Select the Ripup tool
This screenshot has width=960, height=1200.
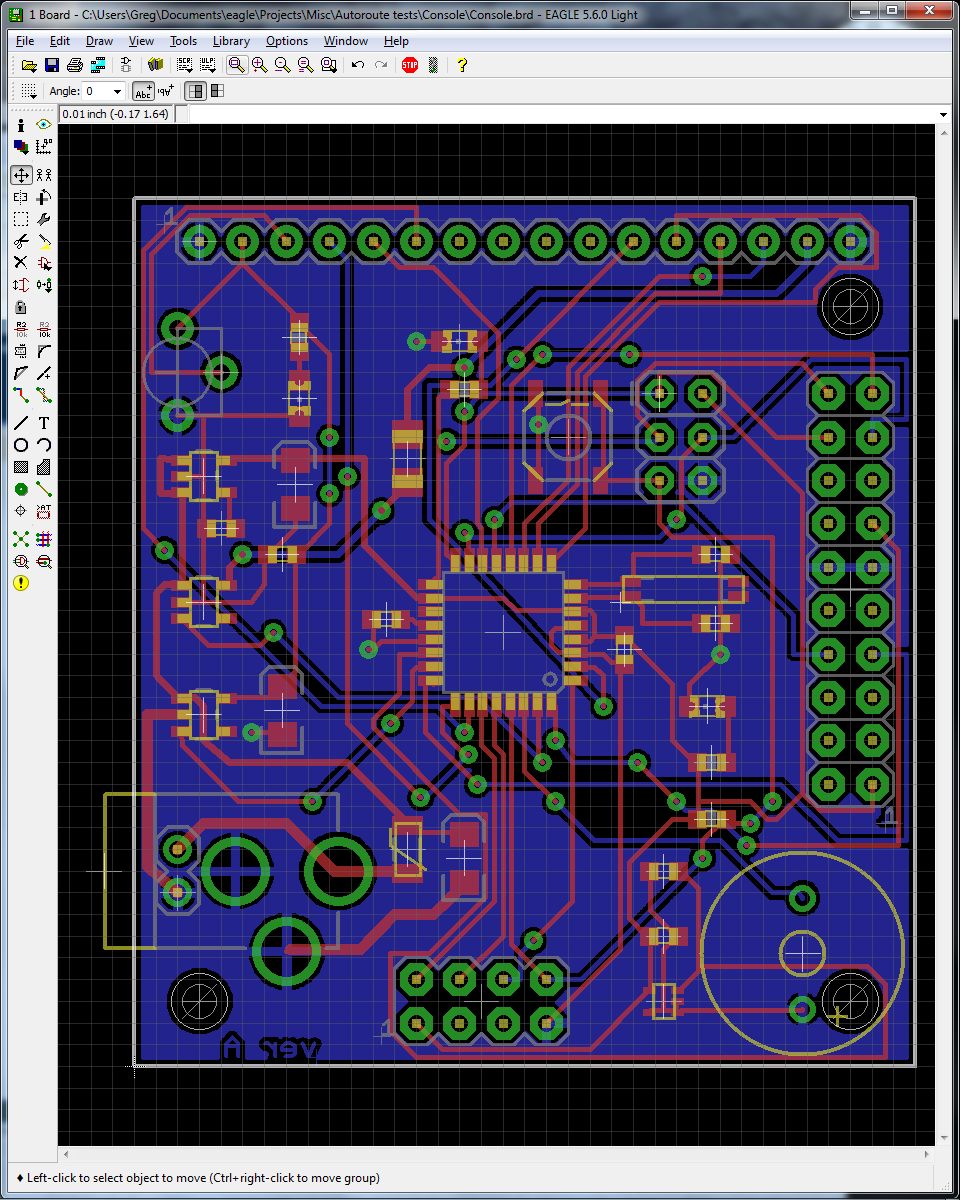(43, 396)
